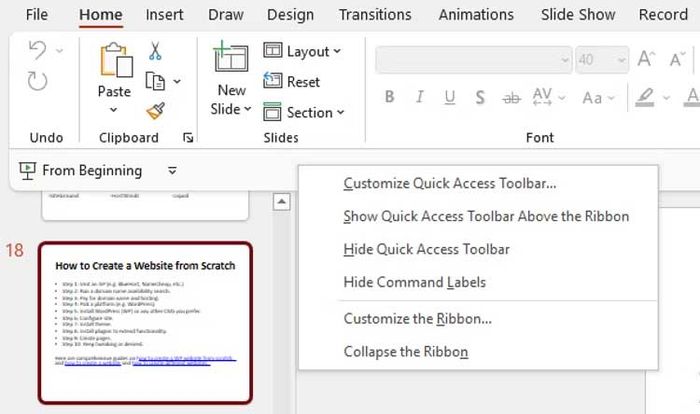Toggle Italic formatting

(419, 96)
